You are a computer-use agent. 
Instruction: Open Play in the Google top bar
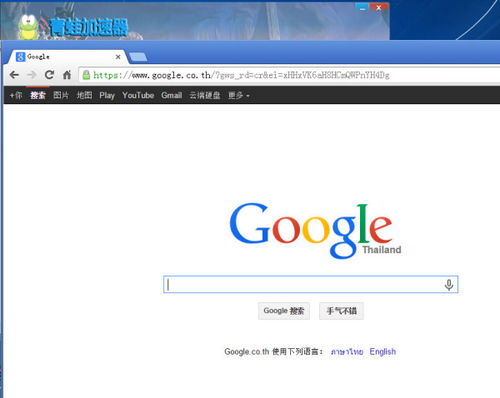tap(107, 95)
